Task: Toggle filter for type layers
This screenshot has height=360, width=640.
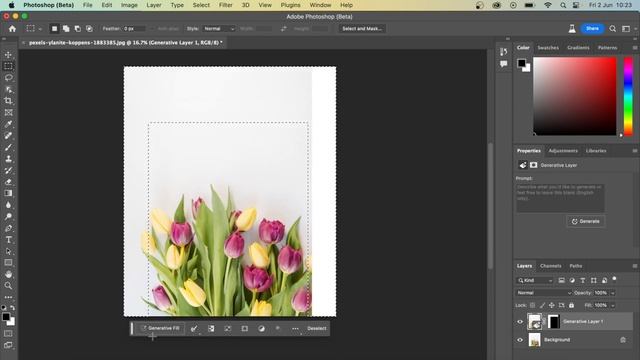Action: tap(583, 280)
